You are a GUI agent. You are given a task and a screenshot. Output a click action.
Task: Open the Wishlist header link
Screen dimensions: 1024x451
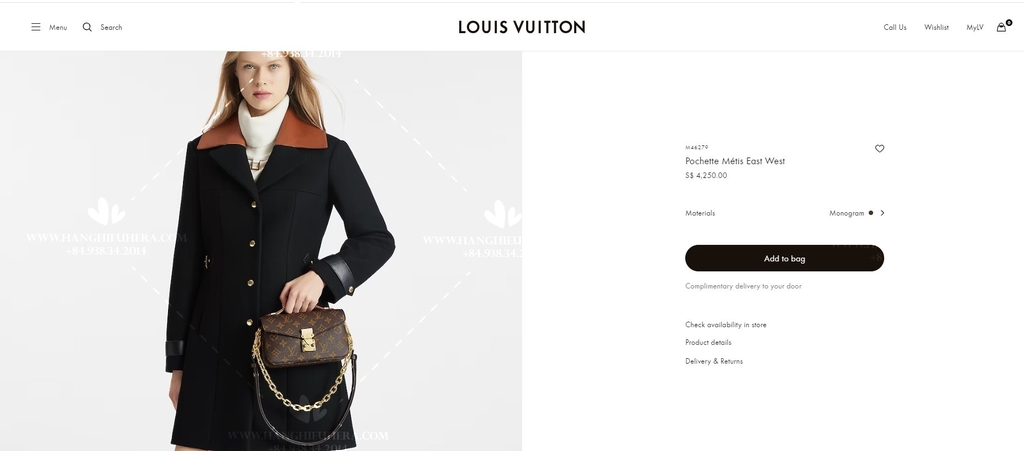(936, 27)
